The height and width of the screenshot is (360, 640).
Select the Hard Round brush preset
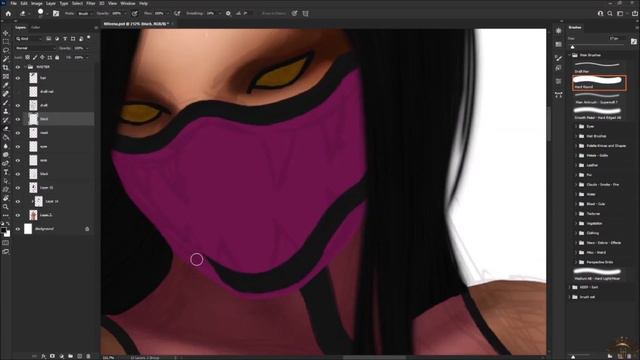tap(598, 82)
